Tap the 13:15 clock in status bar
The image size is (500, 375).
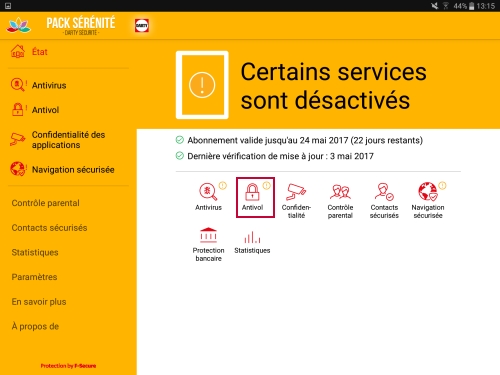pyautogui.click(x=485, y=6)
